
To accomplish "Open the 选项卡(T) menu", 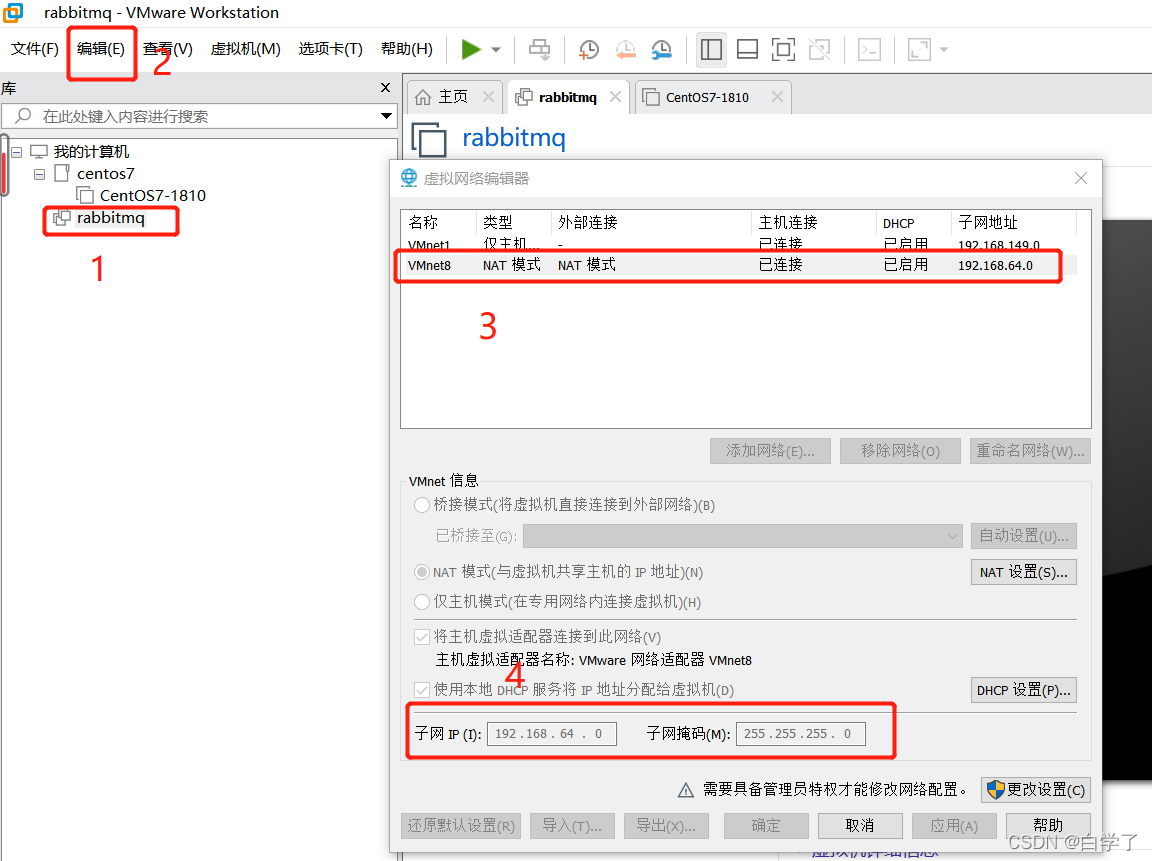I will [331, 49].
